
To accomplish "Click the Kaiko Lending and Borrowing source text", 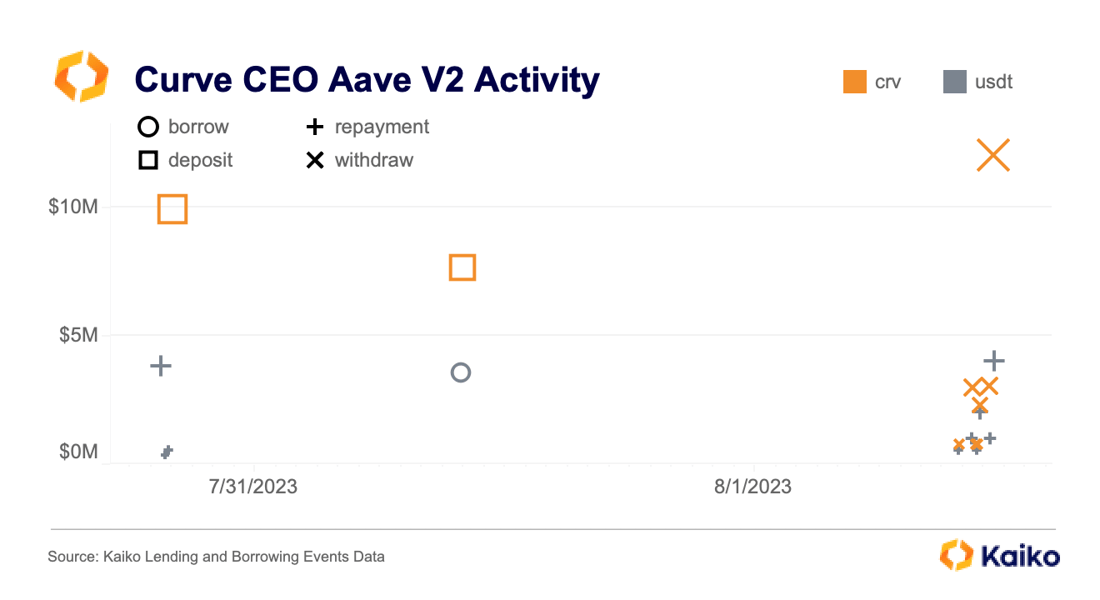I will [x=216, y=556].
